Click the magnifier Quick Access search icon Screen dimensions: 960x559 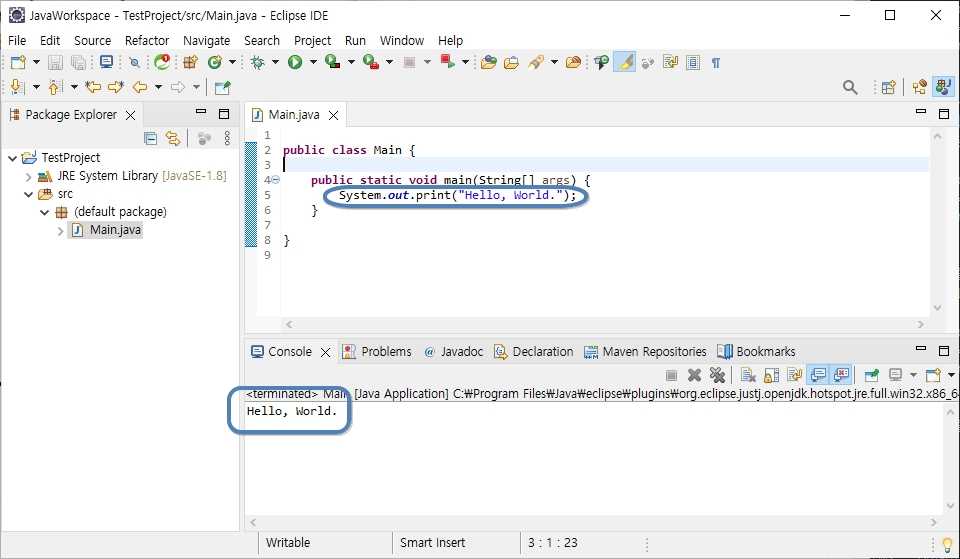[850, 87]
